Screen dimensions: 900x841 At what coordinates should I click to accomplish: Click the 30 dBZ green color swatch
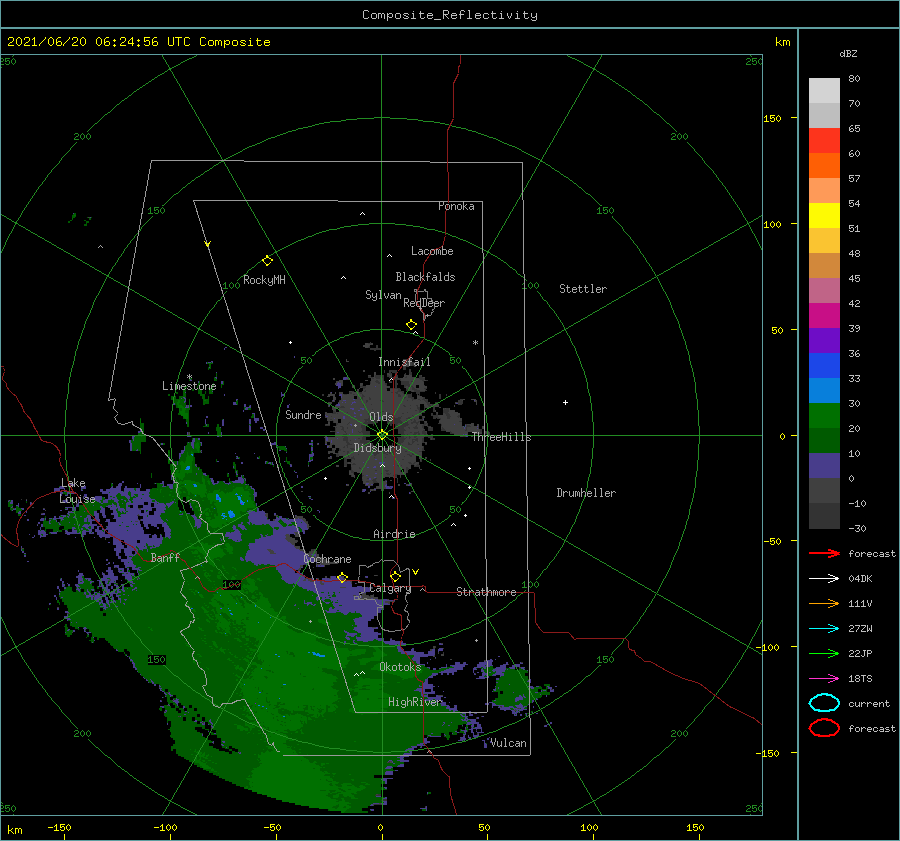pyautogui.click(x=824, y=416)
